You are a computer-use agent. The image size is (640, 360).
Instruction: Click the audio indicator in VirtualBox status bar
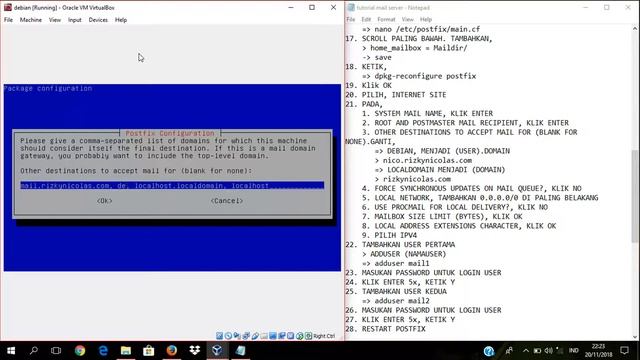pyautogui.click(x=237, y=336)
